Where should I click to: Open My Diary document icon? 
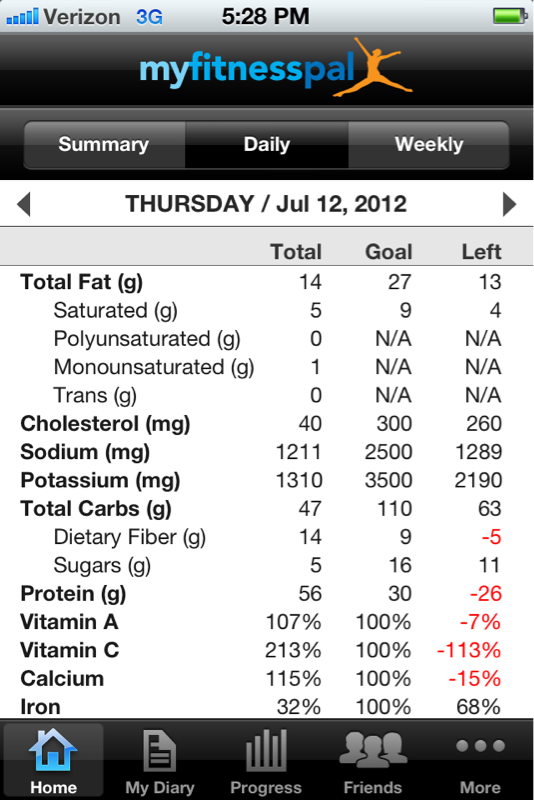pyautogui.click(x=160, y=750)
